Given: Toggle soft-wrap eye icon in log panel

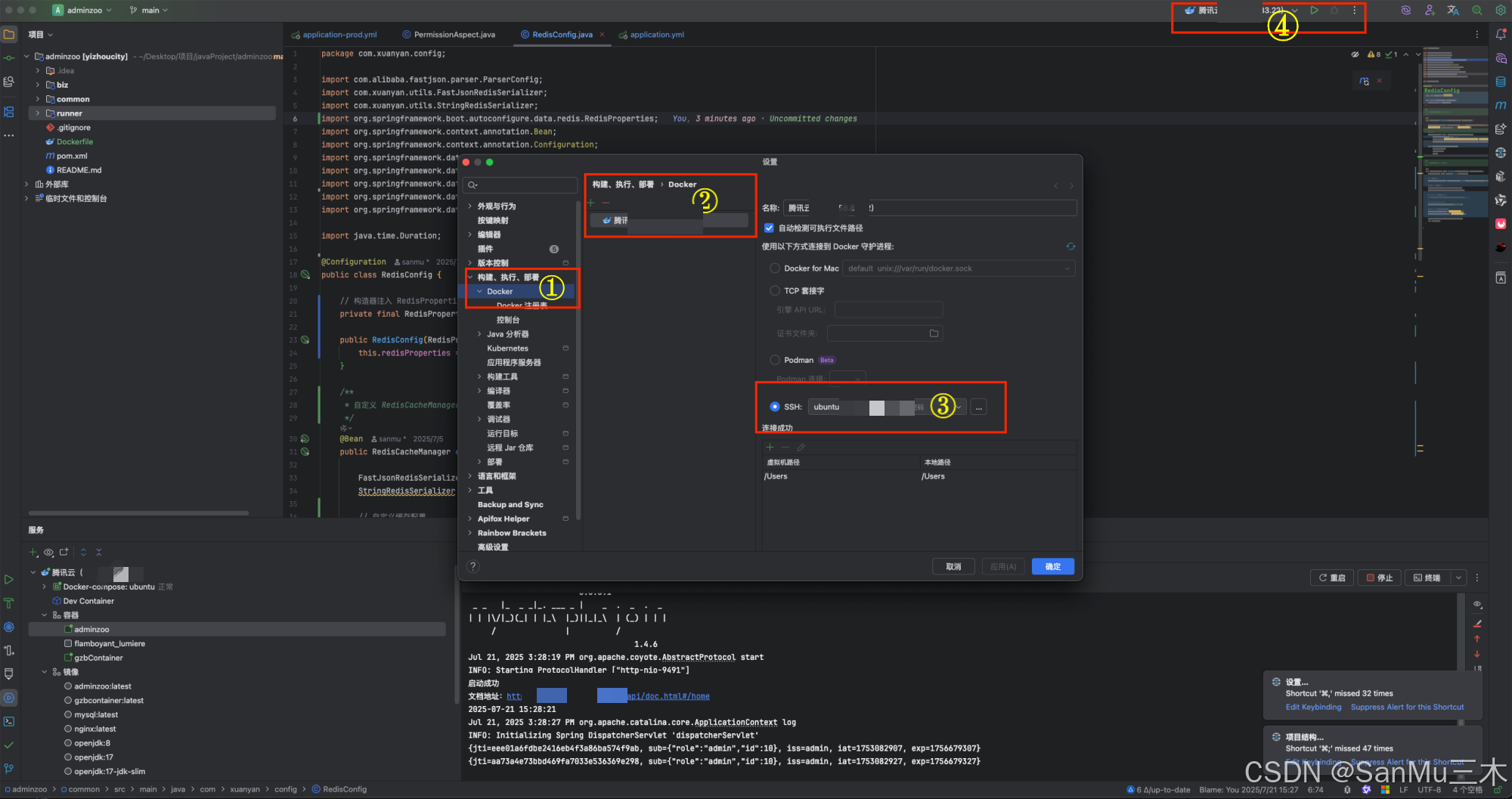Looking at the screenshot, I should [1476, 604].
